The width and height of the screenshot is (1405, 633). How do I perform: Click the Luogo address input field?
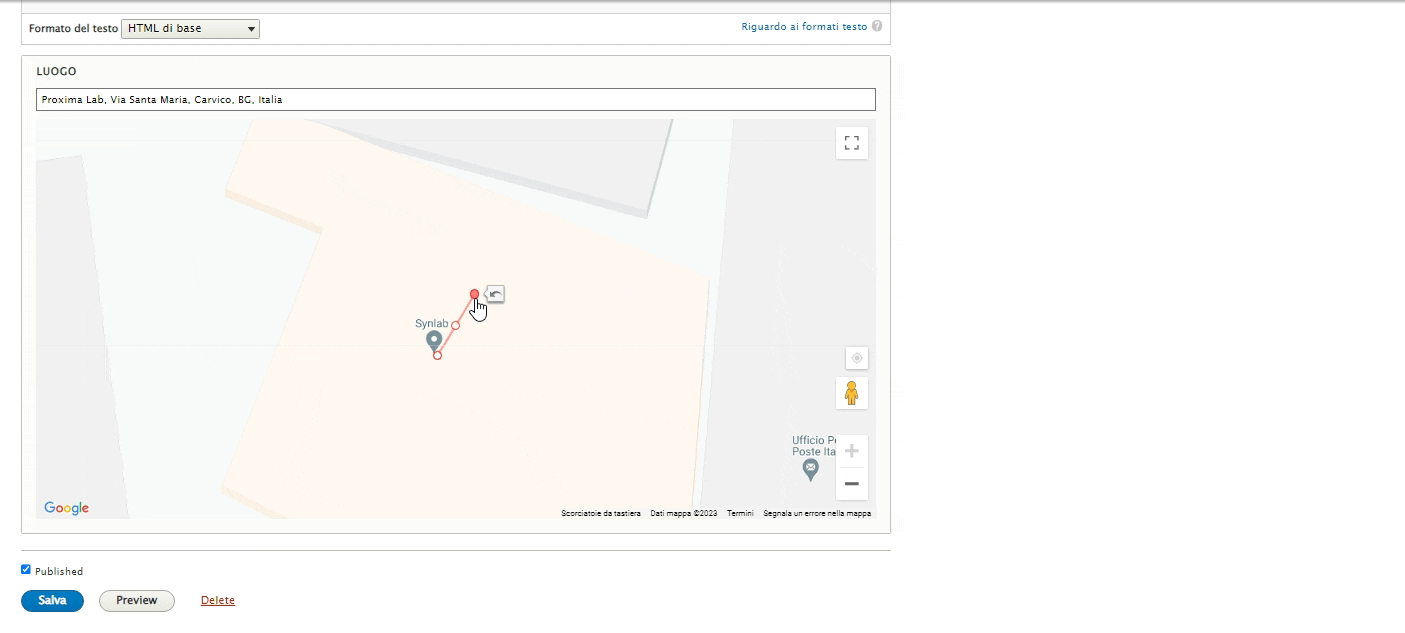pyautogui.click(x=455, y=100)
